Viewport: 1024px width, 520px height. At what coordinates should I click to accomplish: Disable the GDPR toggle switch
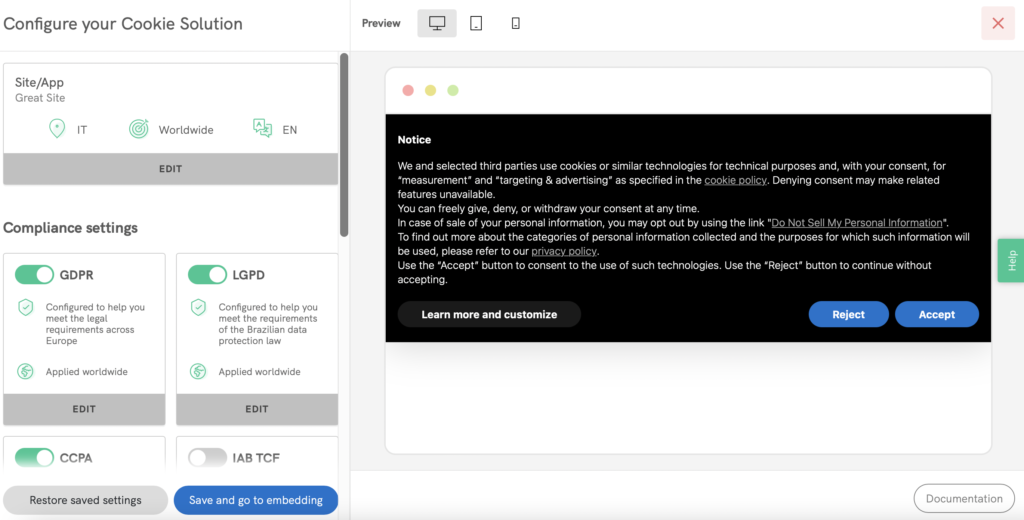pyautogui.click(x=34, y=274)
